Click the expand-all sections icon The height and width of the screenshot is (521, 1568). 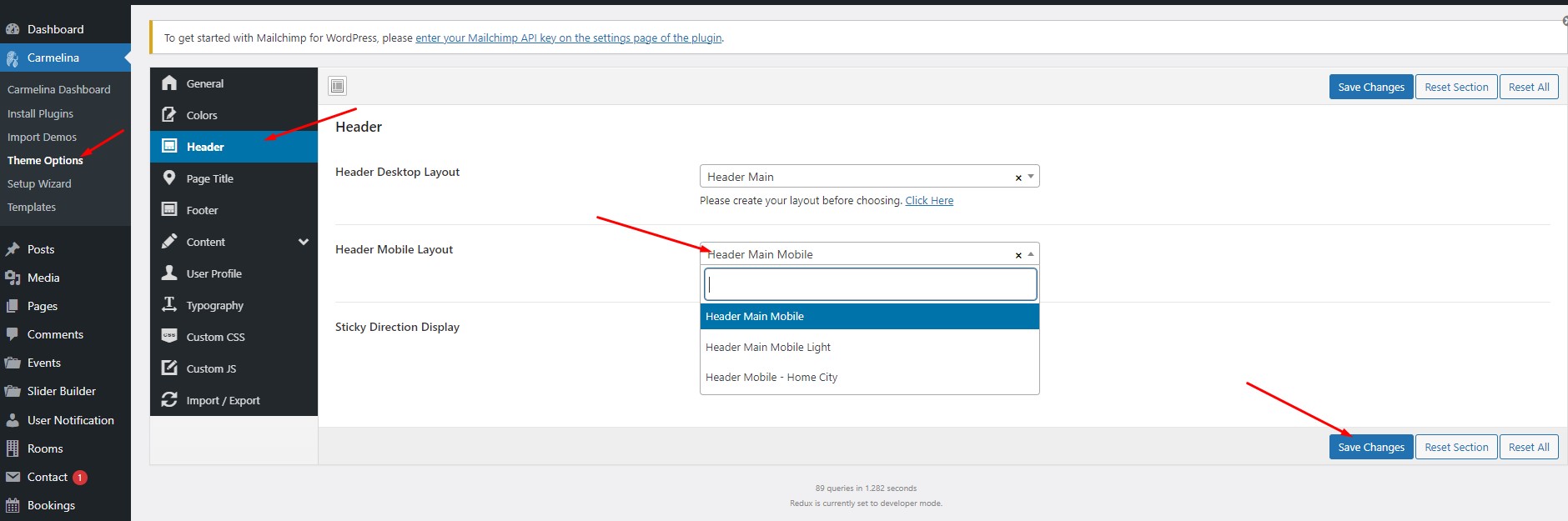337,86
